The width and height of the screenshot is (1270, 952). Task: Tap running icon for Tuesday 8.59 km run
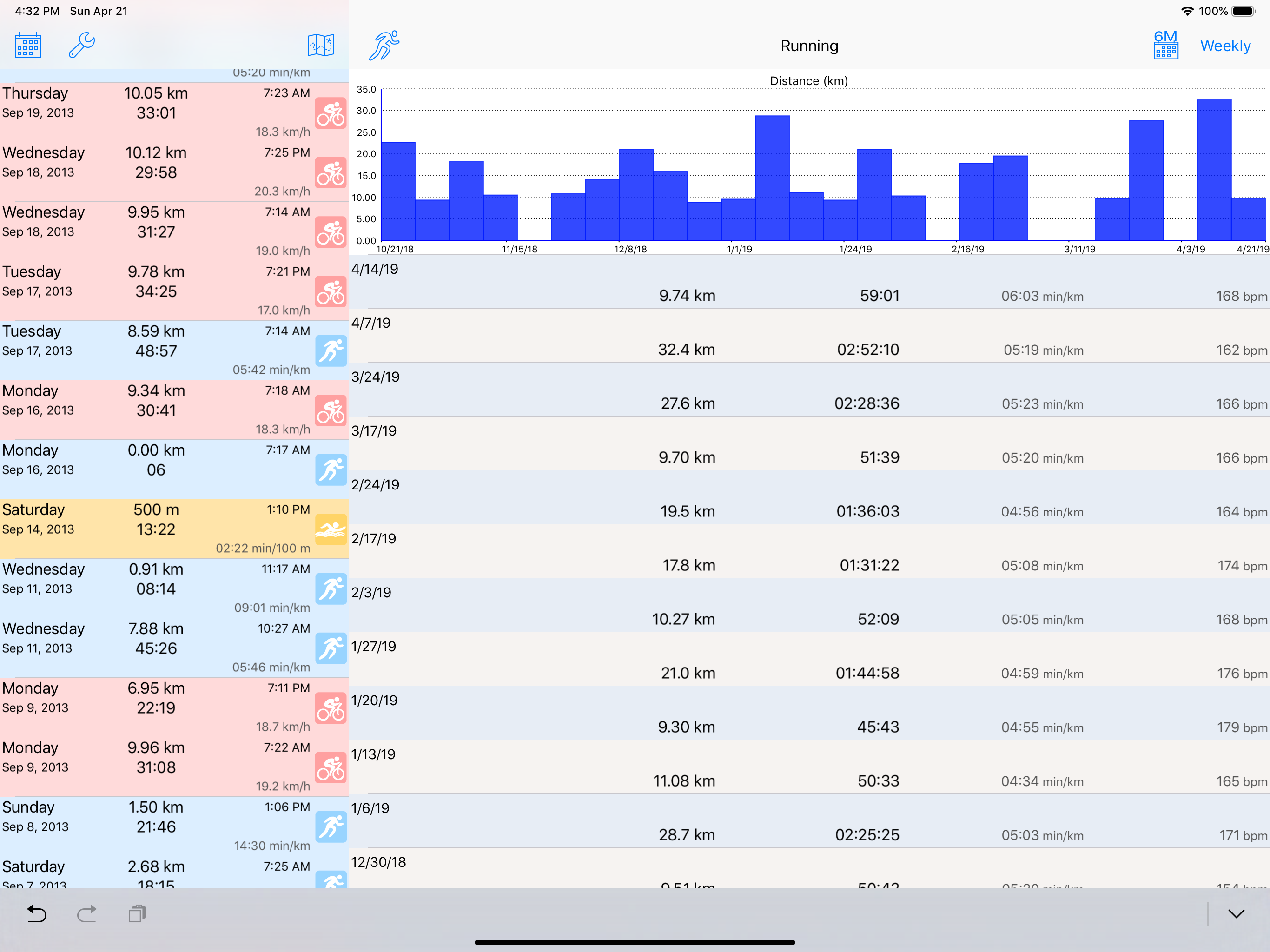point(331,351)
